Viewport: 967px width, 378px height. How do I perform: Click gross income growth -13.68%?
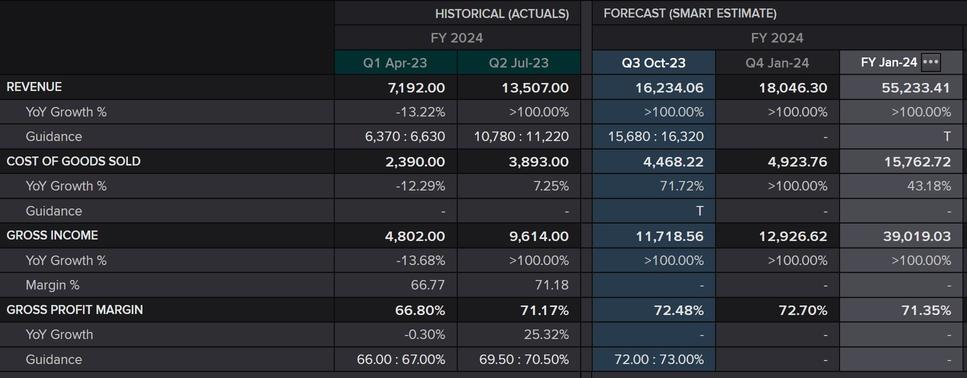(x=421, y=260)
